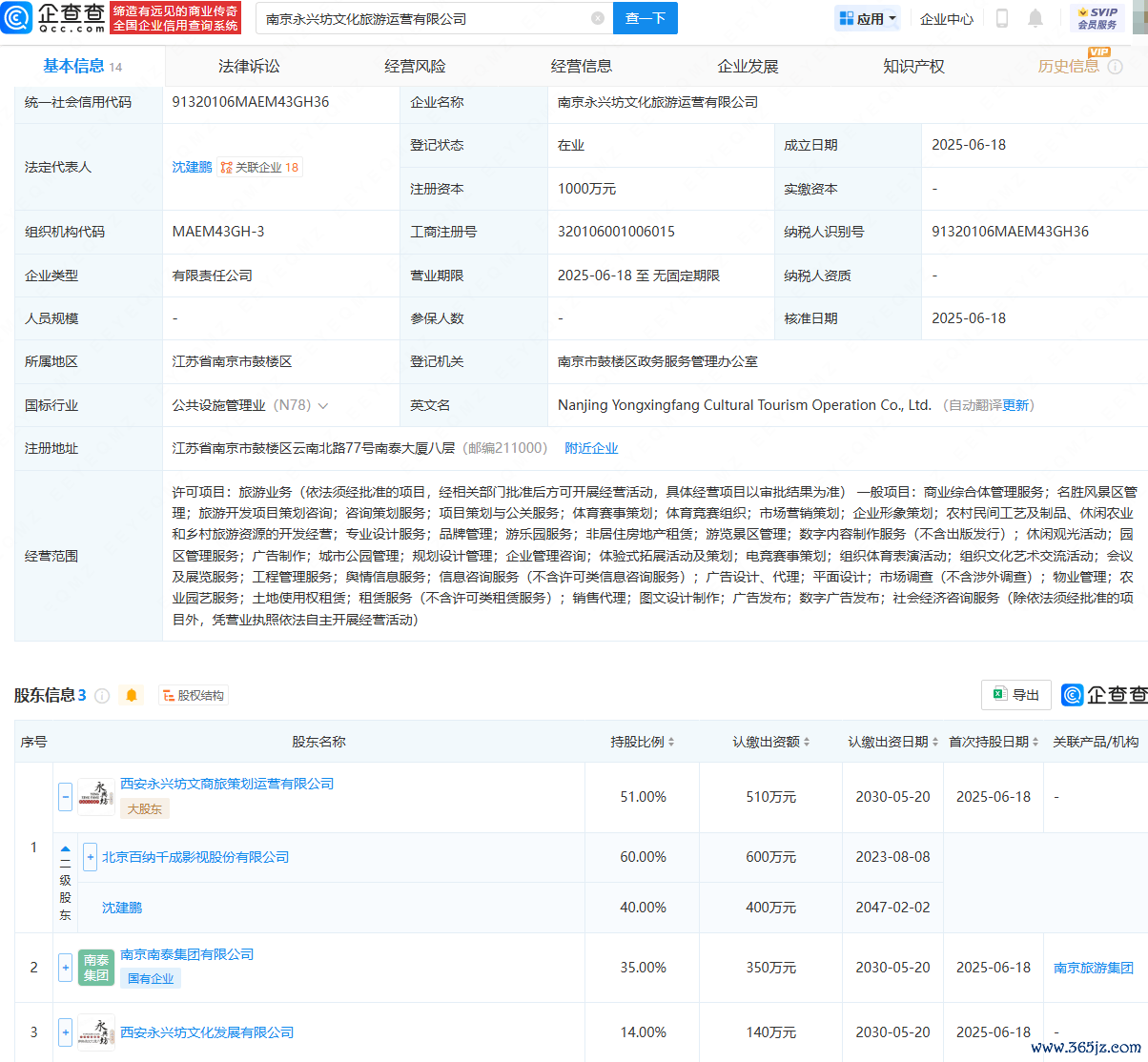Click the Qcc.com logo
1148x1062 pixels.
click(x=53, y=17)
